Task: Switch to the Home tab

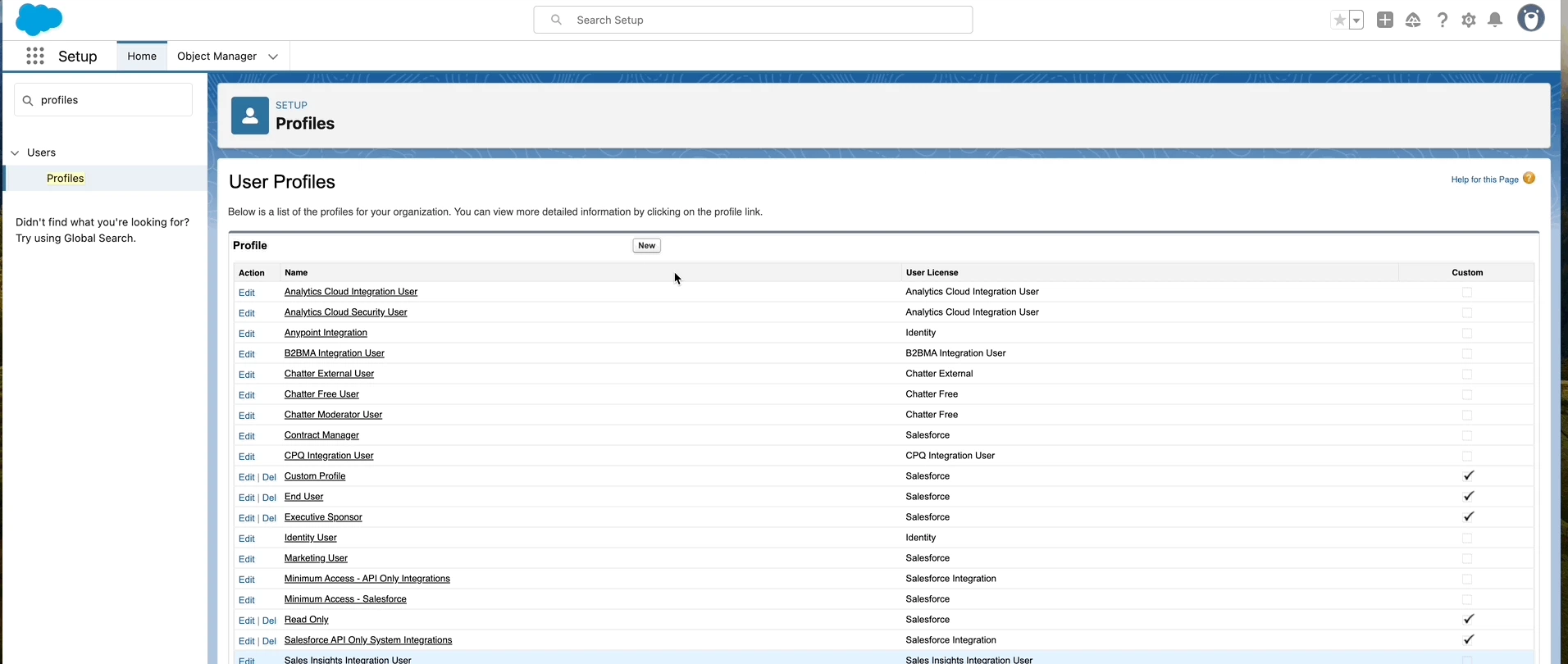Action: point(142,56)
